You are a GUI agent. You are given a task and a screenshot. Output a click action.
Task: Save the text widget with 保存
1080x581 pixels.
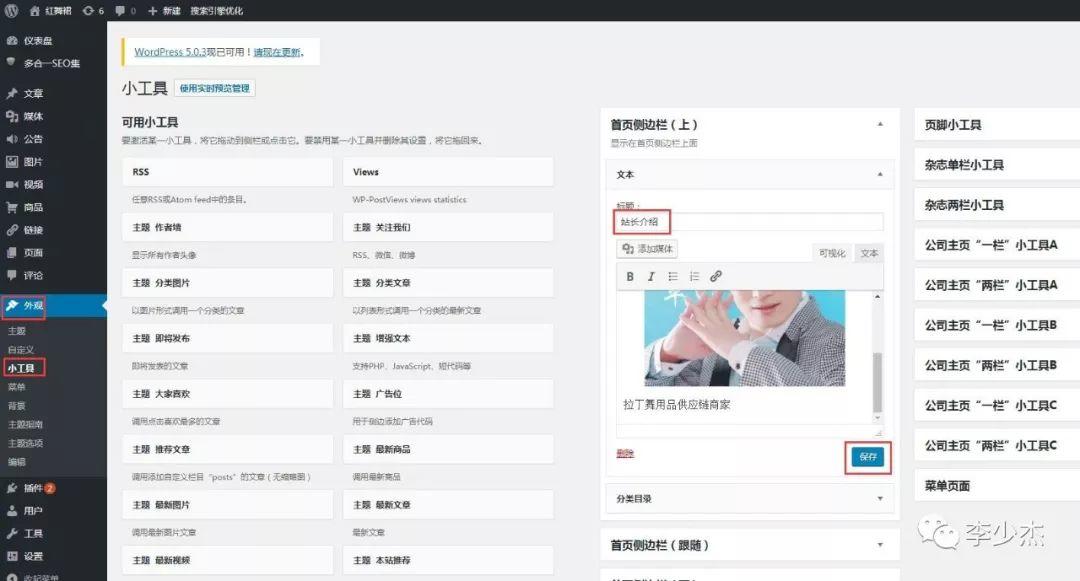(x=867, y=456)
